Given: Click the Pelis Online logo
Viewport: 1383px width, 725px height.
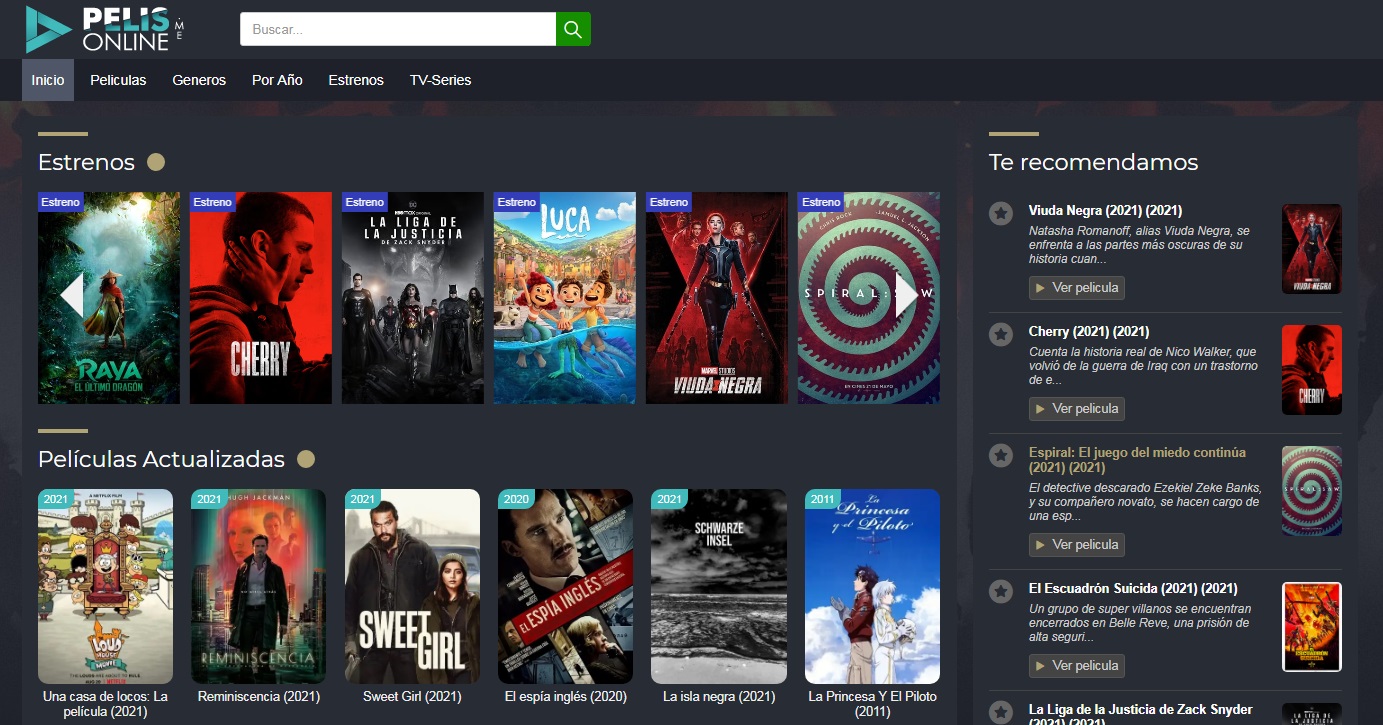Looking at the screenshot, I should (x=105, y=29).
